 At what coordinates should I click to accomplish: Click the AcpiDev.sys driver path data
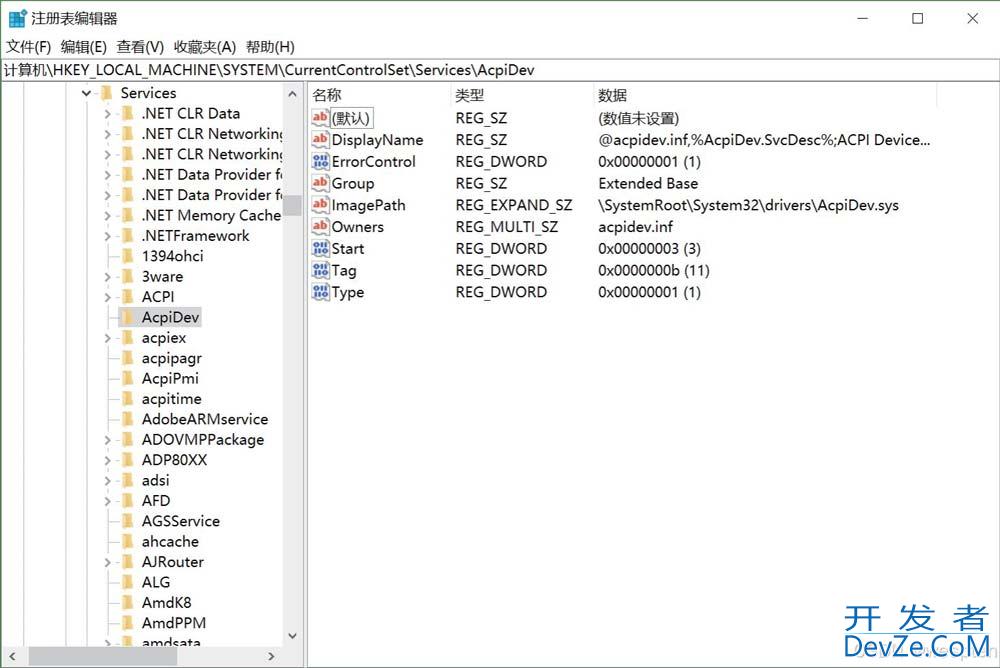point(749,205)
